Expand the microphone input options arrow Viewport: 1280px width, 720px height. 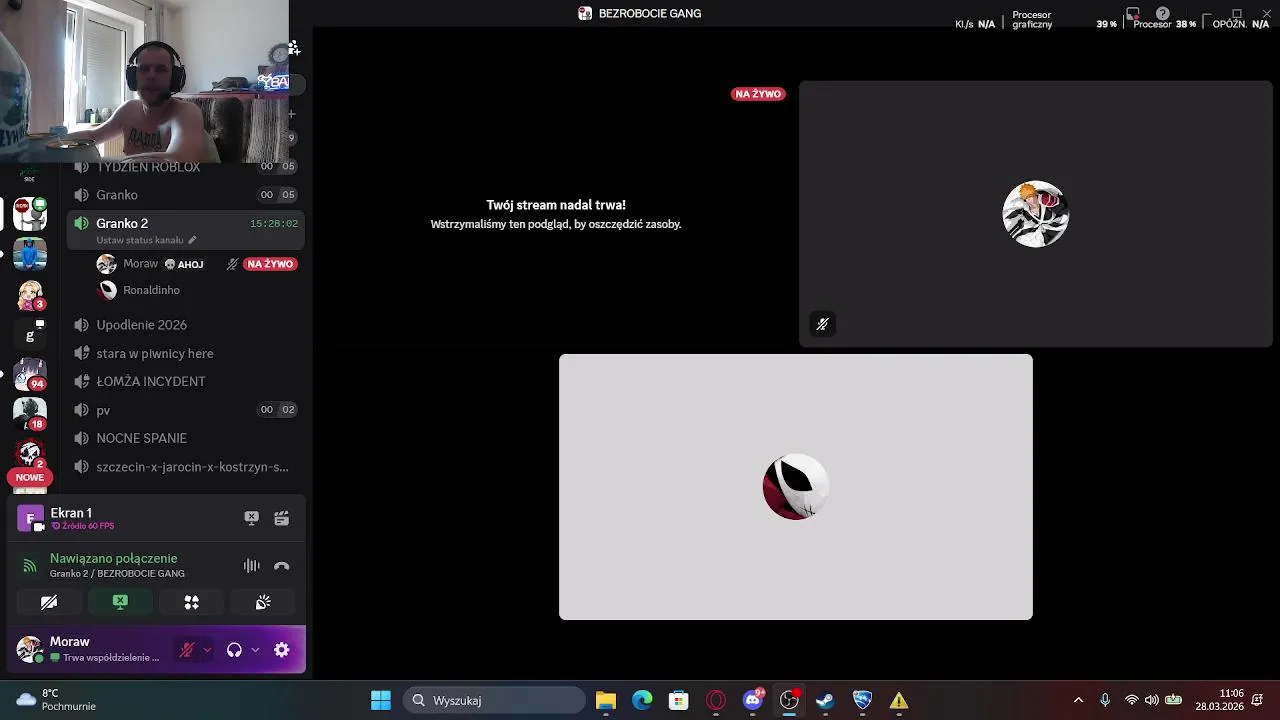tap(207, 650)
